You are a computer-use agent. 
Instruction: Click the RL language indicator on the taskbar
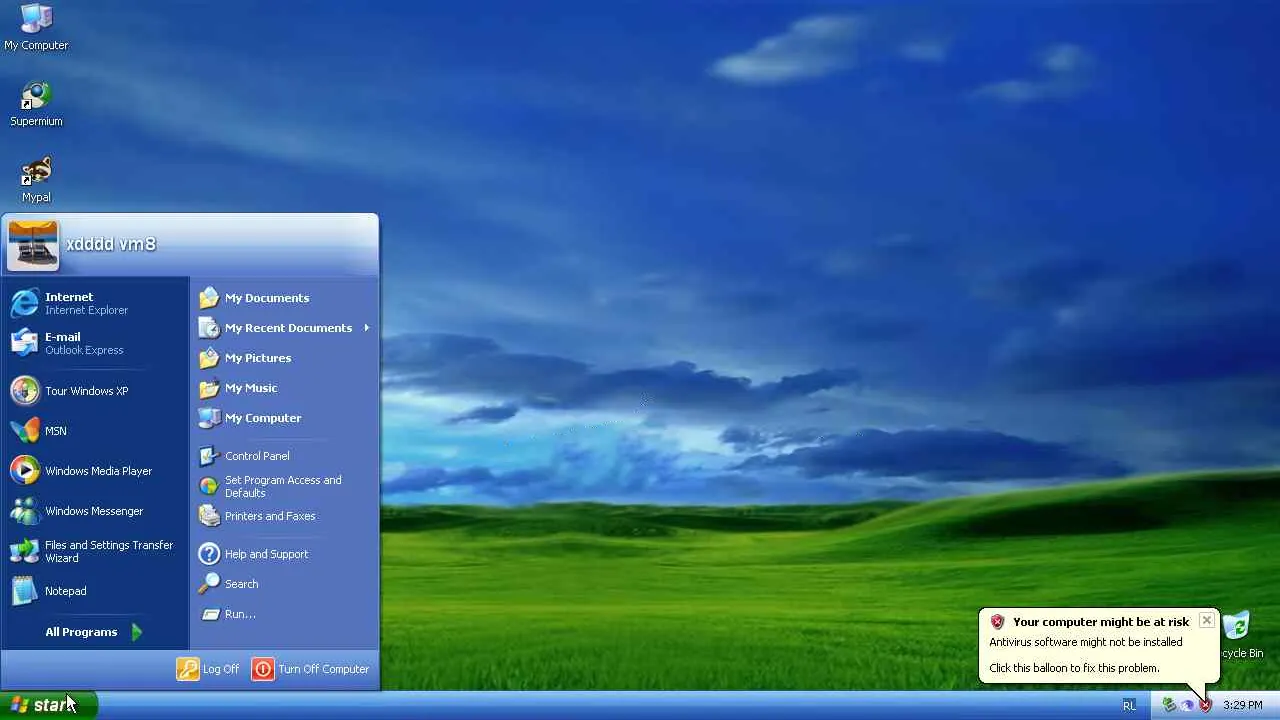click(1129, 706)
